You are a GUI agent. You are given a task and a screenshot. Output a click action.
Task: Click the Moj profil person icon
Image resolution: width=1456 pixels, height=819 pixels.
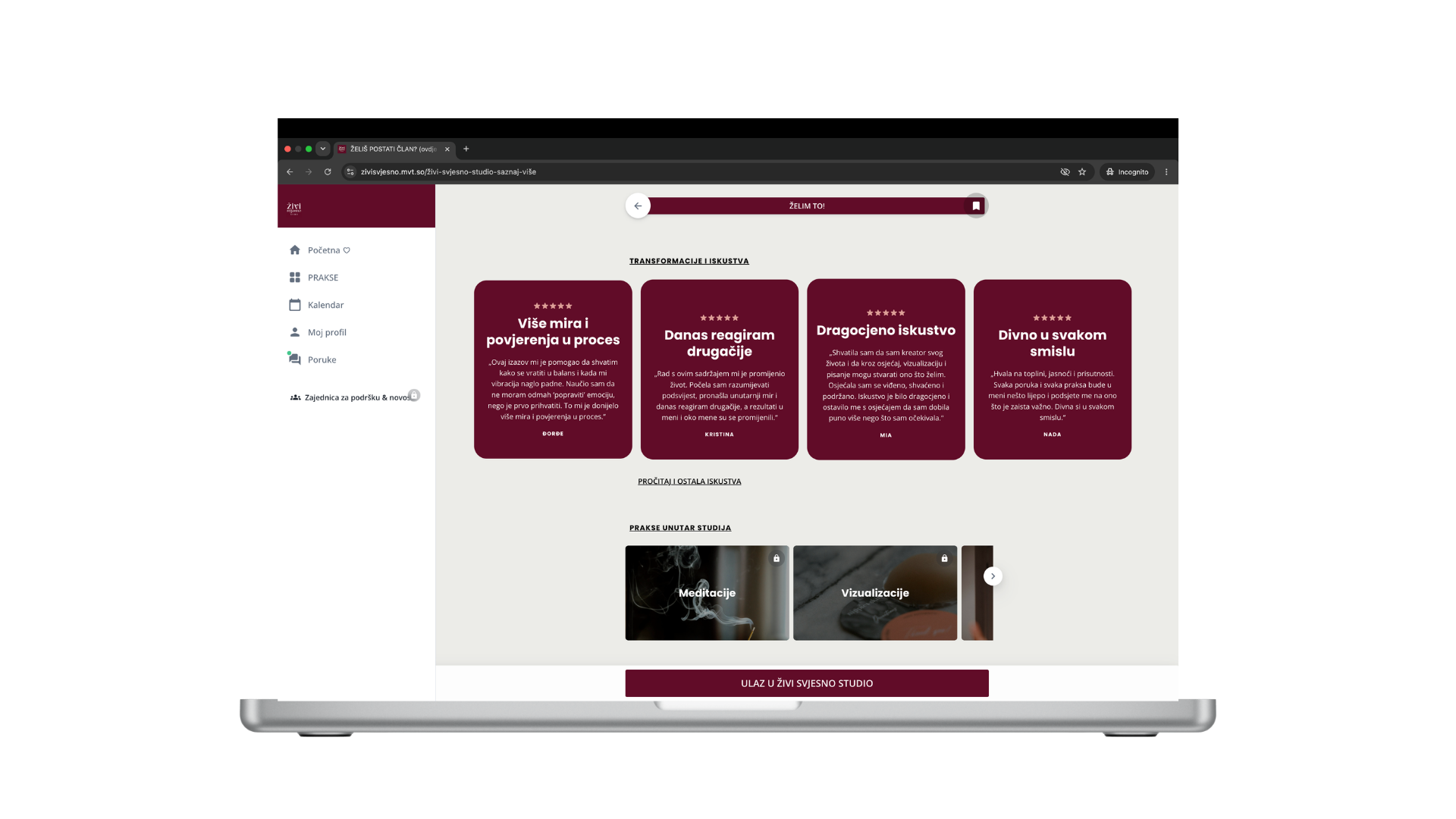click(x=295, y=332)
